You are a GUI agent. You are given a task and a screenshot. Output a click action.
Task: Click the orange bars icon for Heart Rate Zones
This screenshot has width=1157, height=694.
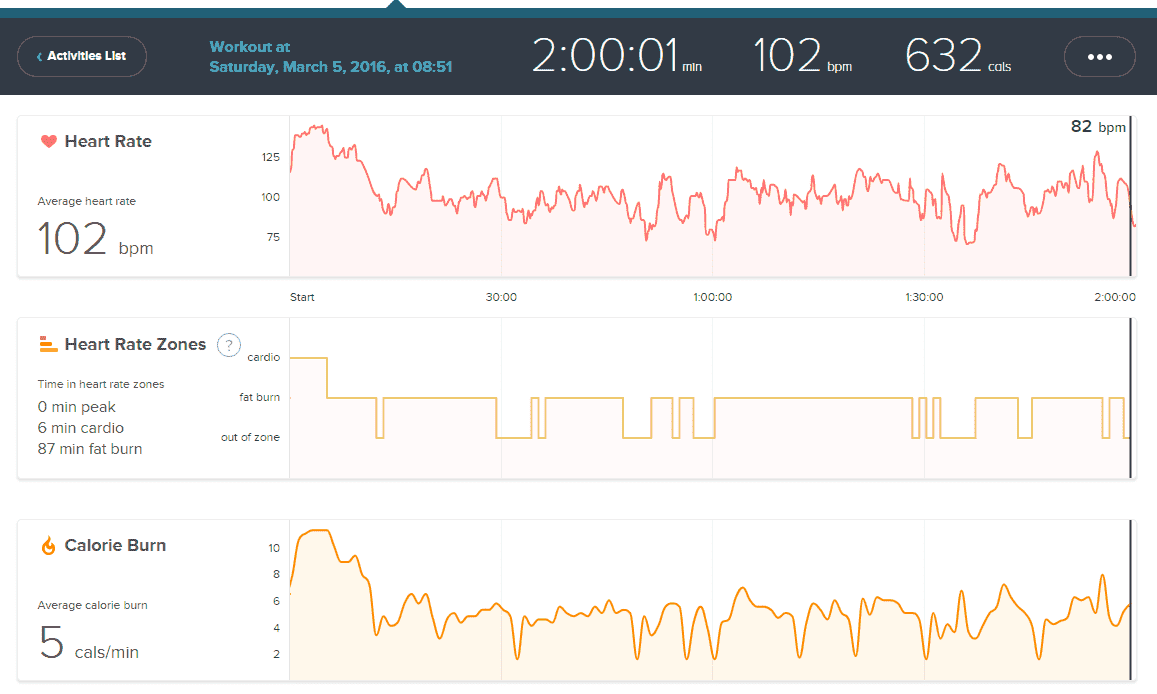48,345
